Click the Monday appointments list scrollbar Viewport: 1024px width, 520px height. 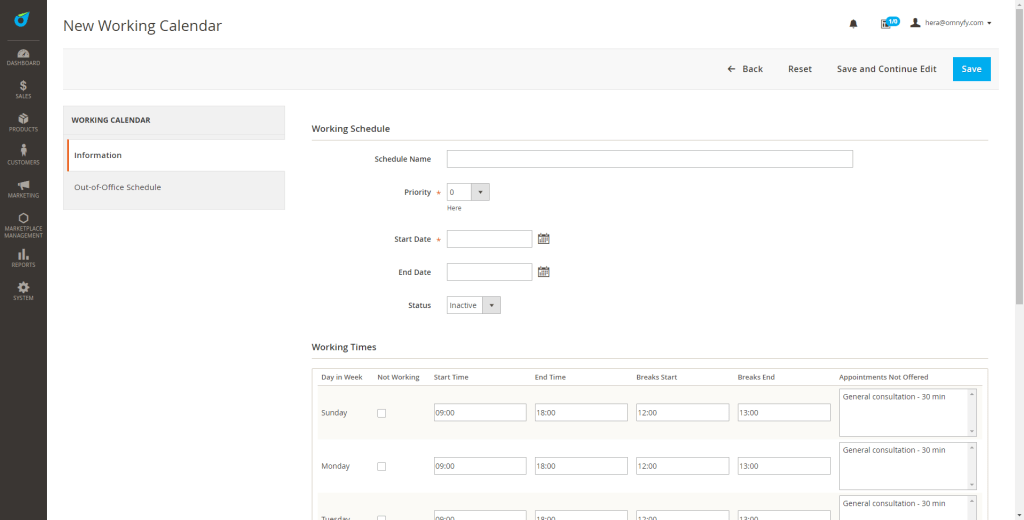tap(972, 466)
